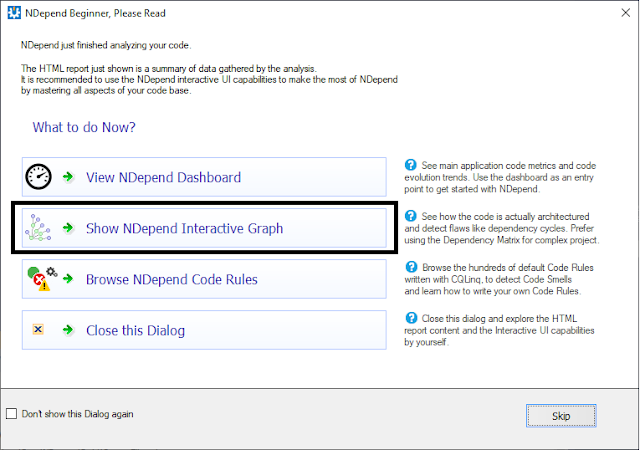Click help icon next to dashboard description

pyautogui.click(x=411, y=165)
